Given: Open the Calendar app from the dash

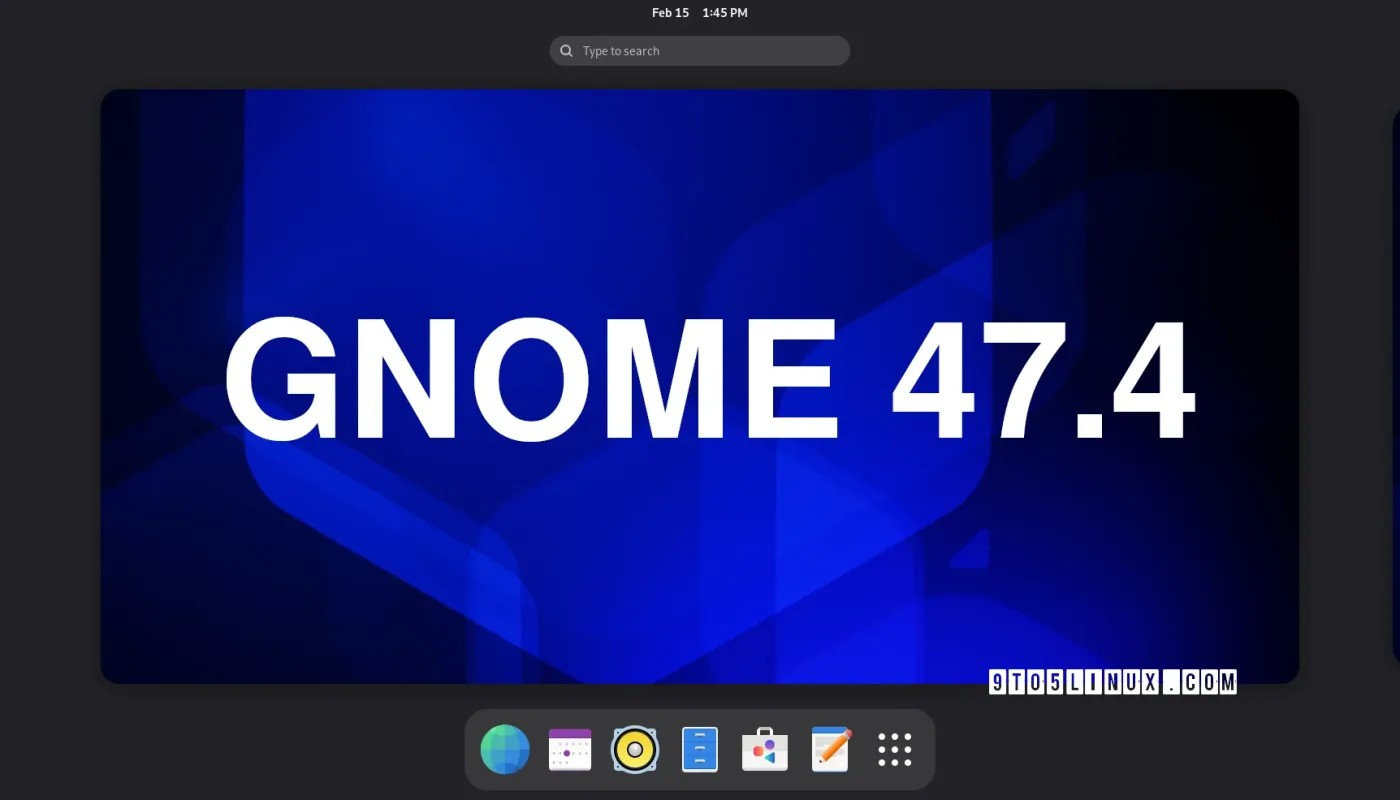Looking at the screenshot, I should coord(570,750).
